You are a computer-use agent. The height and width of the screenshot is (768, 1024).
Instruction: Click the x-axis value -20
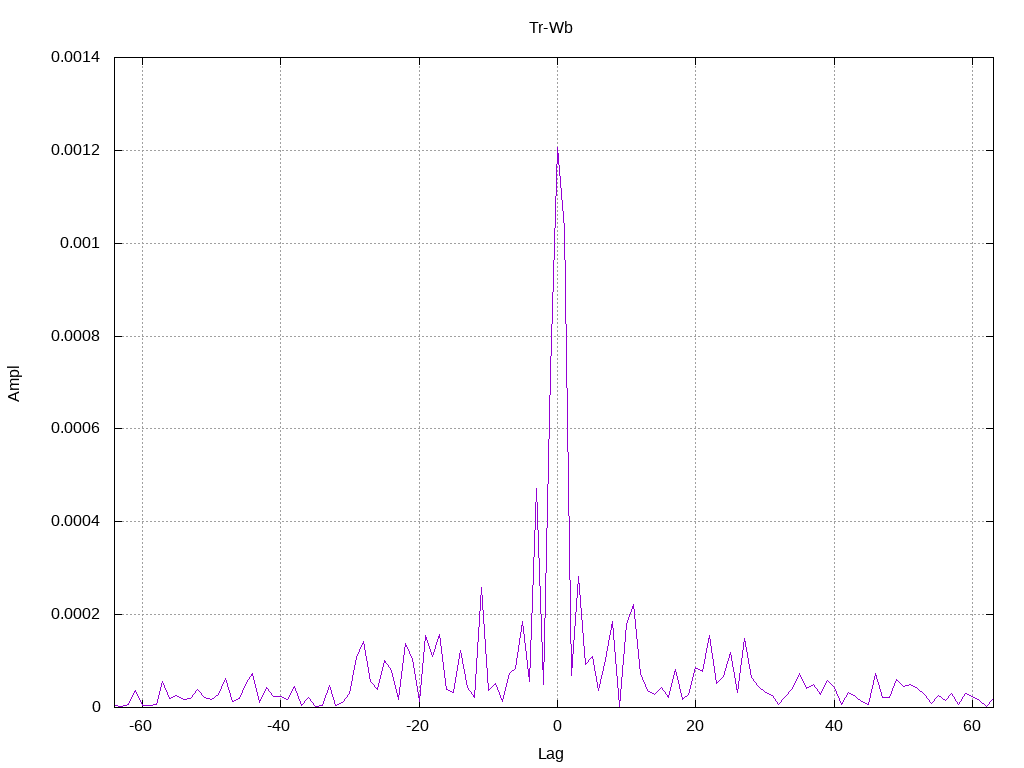tap(417, 726)
